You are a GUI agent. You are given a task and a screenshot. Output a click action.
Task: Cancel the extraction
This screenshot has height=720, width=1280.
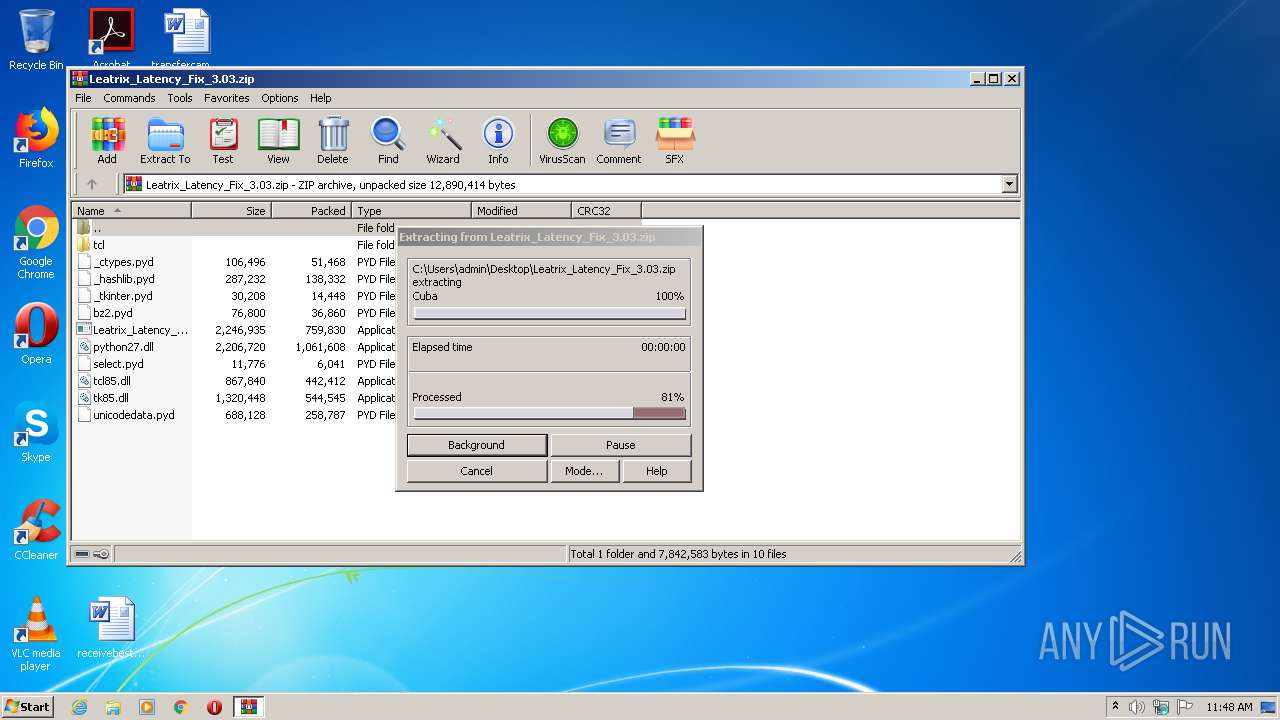(x=476, y=471)
